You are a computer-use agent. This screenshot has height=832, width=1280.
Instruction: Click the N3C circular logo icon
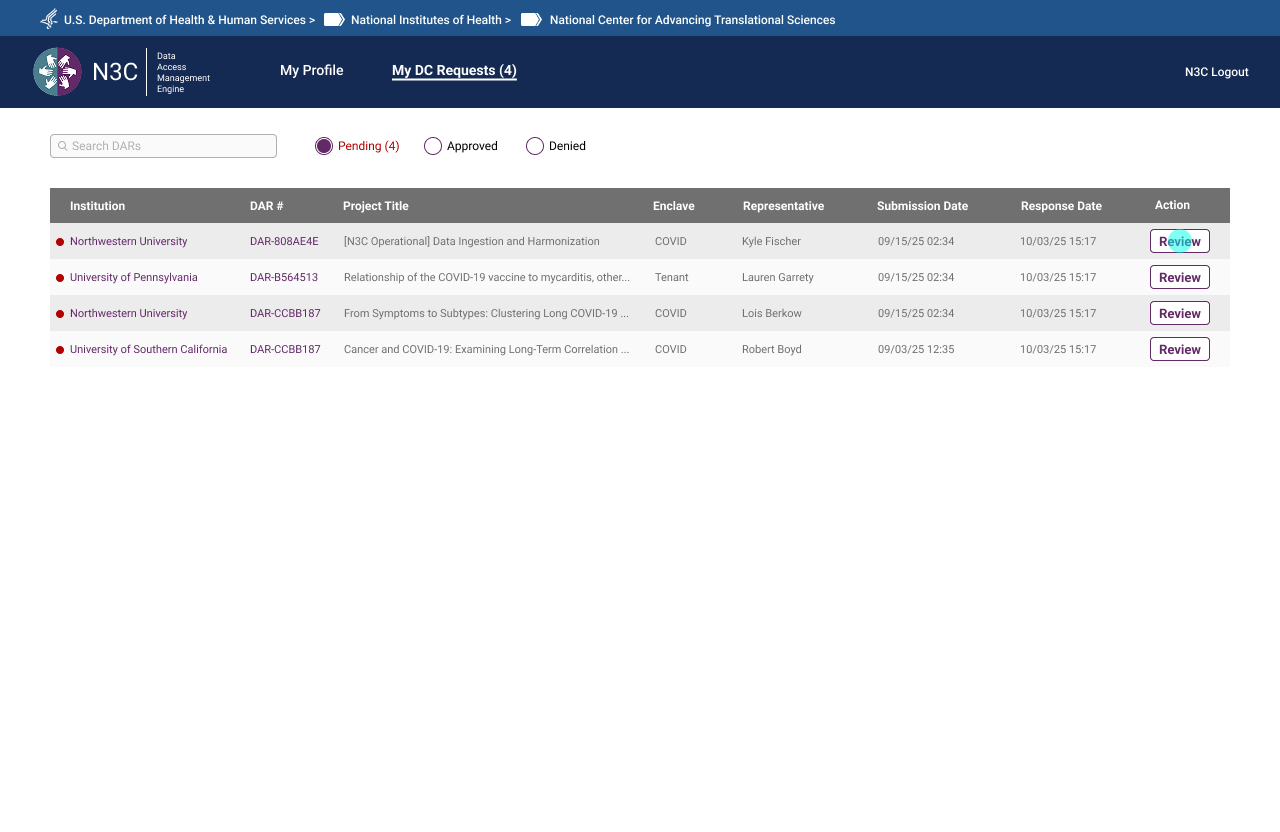coord(57,72)
